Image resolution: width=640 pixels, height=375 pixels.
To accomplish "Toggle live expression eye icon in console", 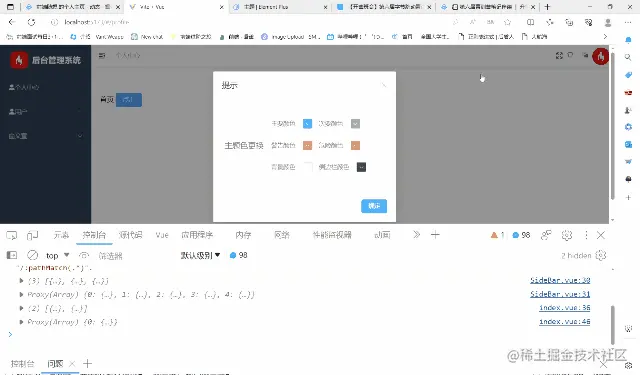I will [x=84, y=255].
